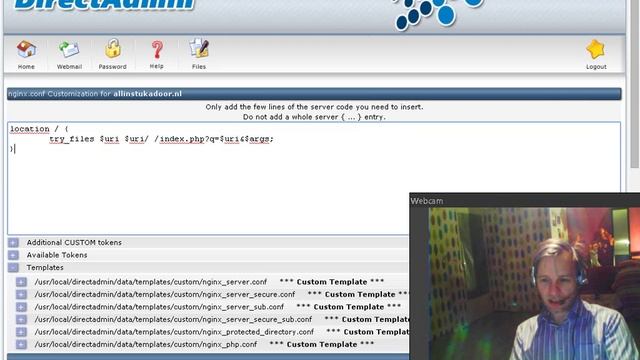
Task: Expand nginx_server_secure.conf template
Action: coord(21,294)
